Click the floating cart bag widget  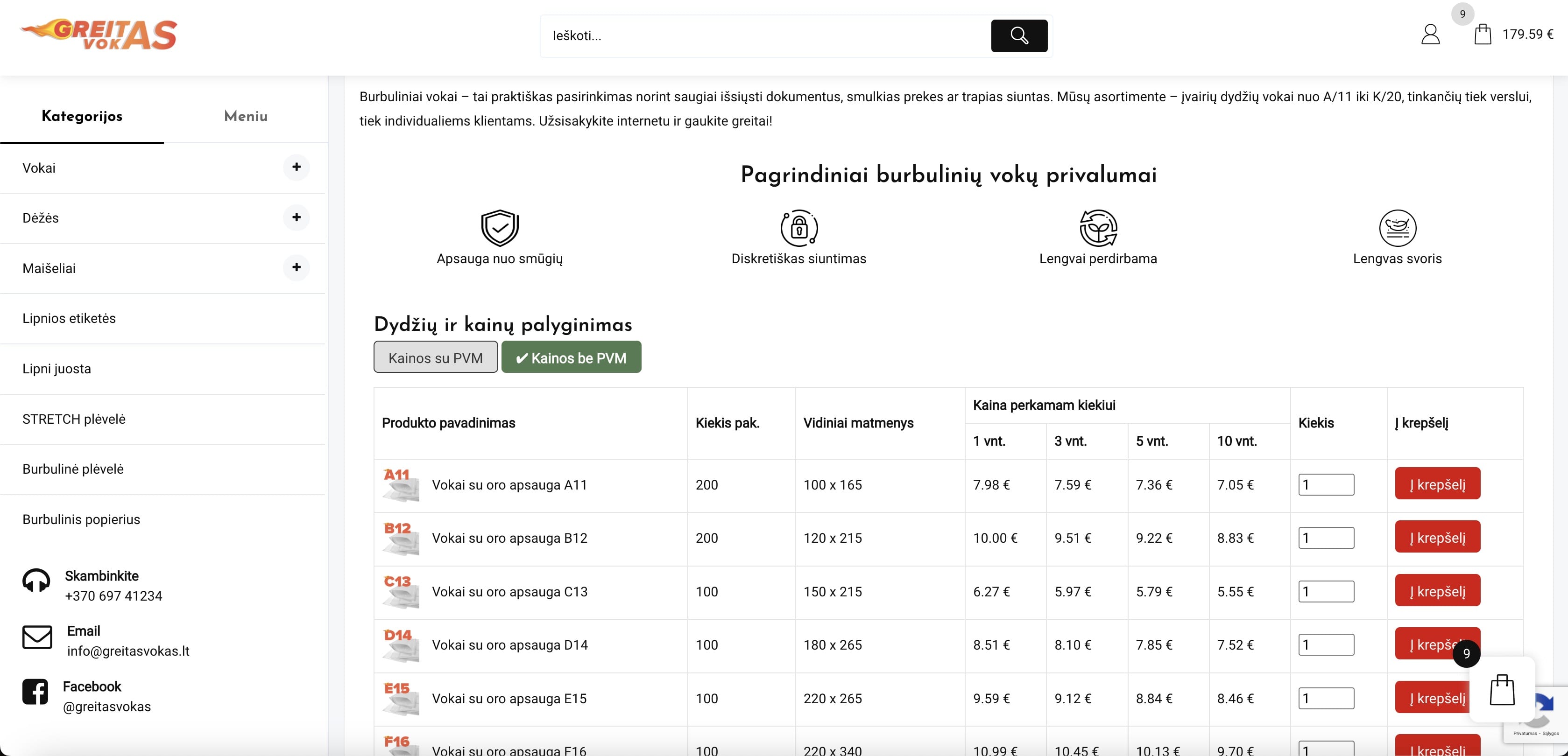click(x=1501, y=690)
